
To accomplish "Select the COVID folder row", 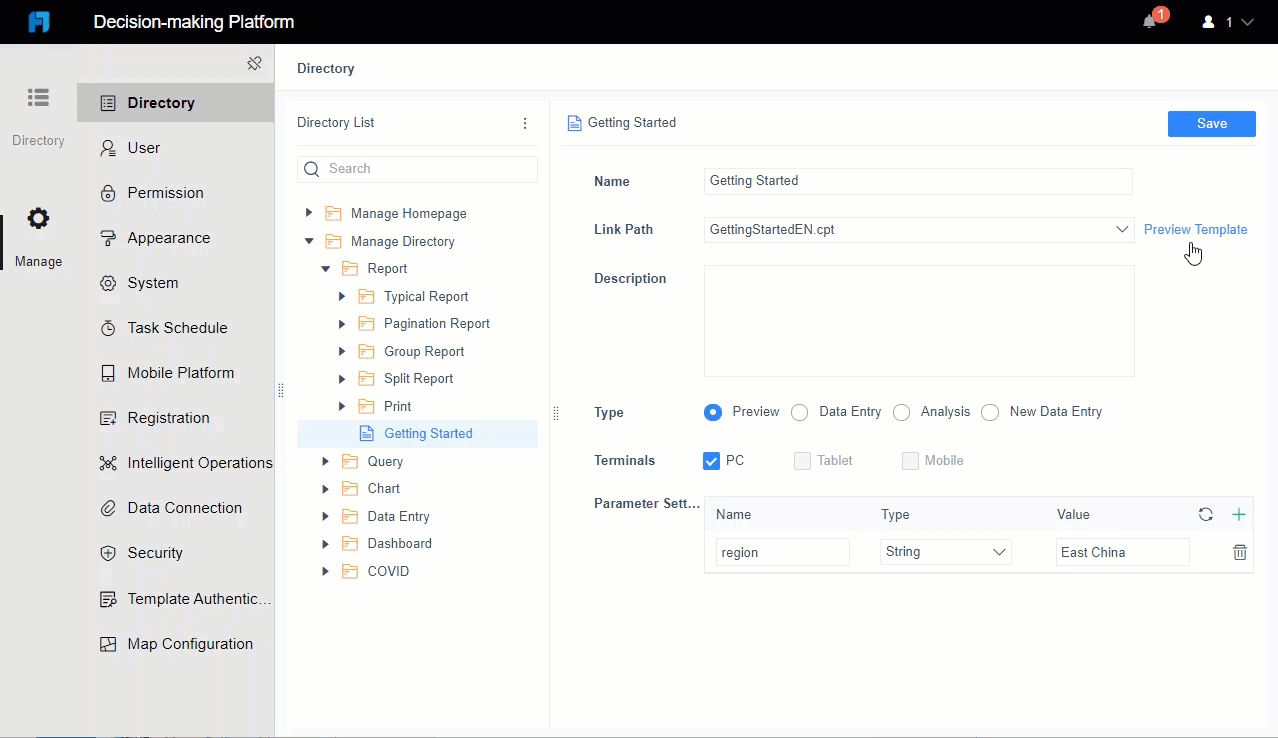I will pos(417,571).
